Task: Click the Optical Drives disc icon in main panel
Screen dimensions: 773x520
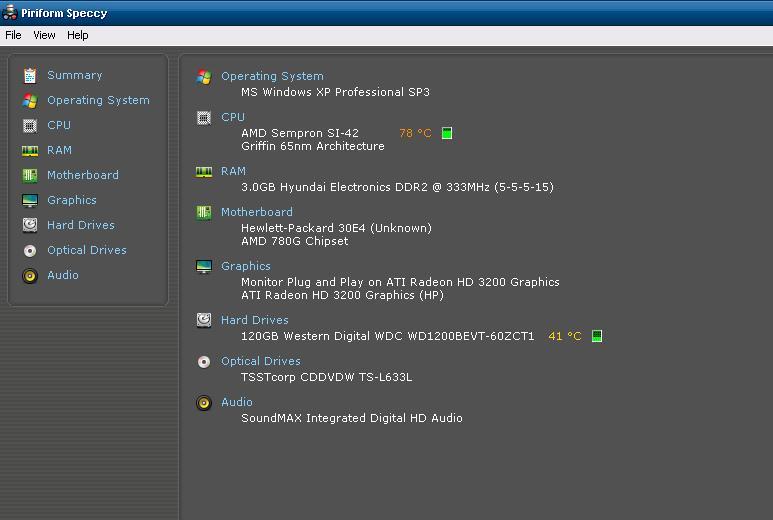Action: (x=204, y=362)
